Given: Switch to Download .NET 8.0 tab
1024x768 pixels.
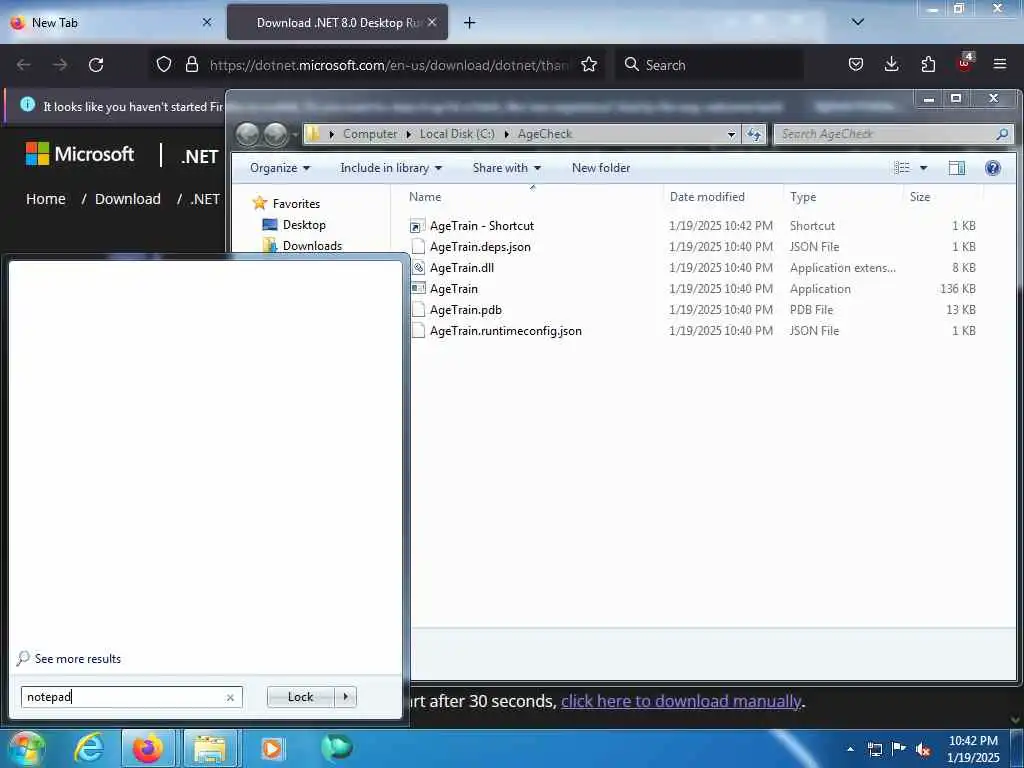Looking at the screenshot, I should [x=339, y=23].
